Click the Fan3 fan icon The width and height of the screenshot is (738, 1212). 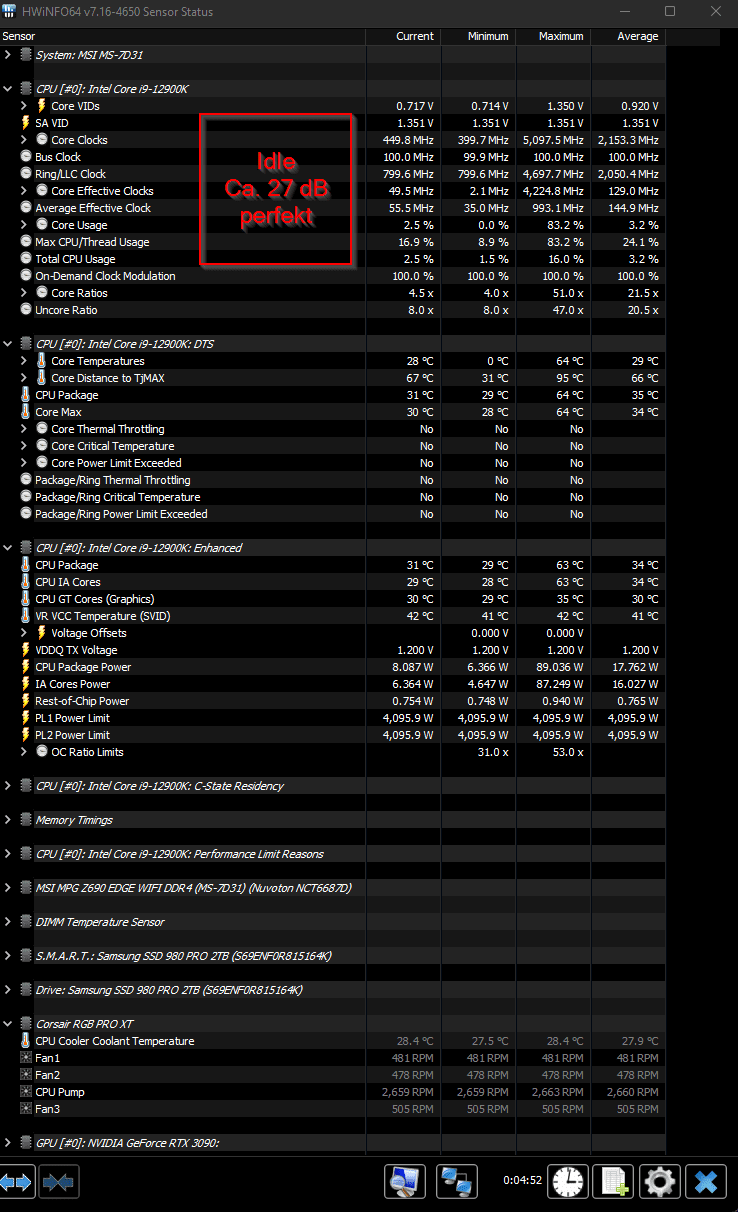pos(26,1109)
